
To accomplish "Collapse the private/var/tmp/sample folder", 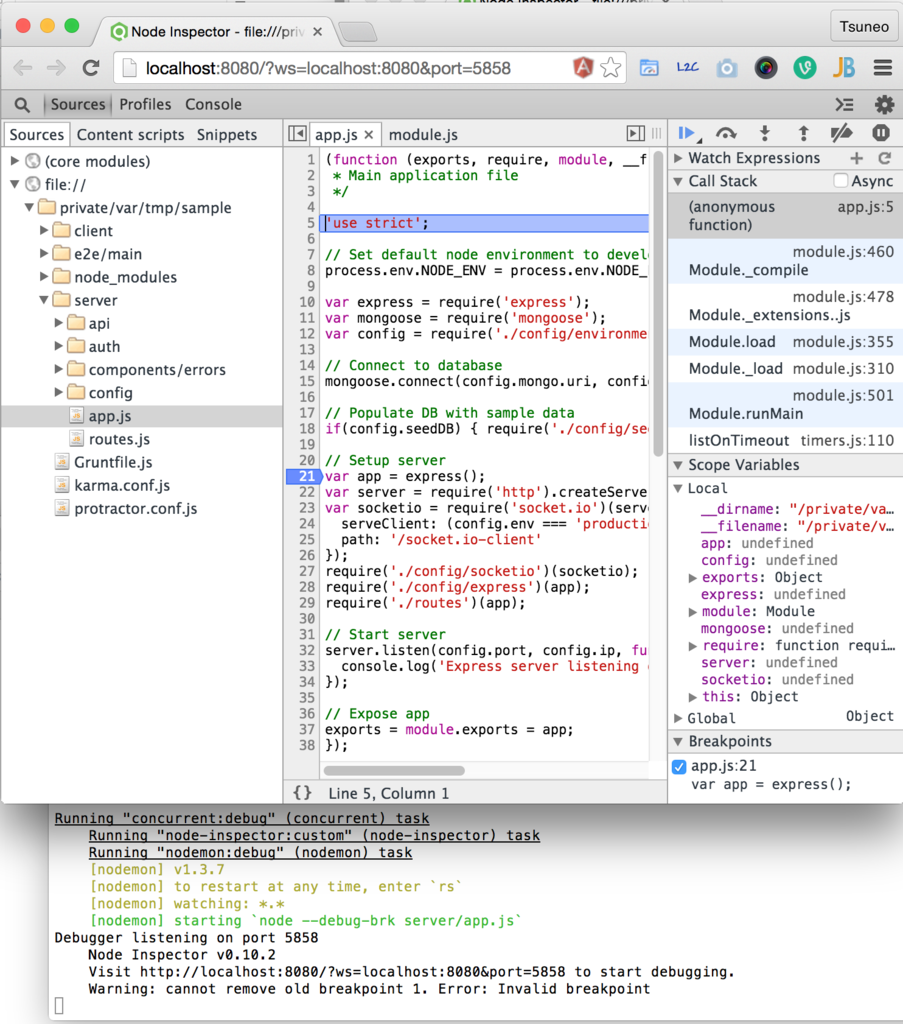I will (29, 208).
